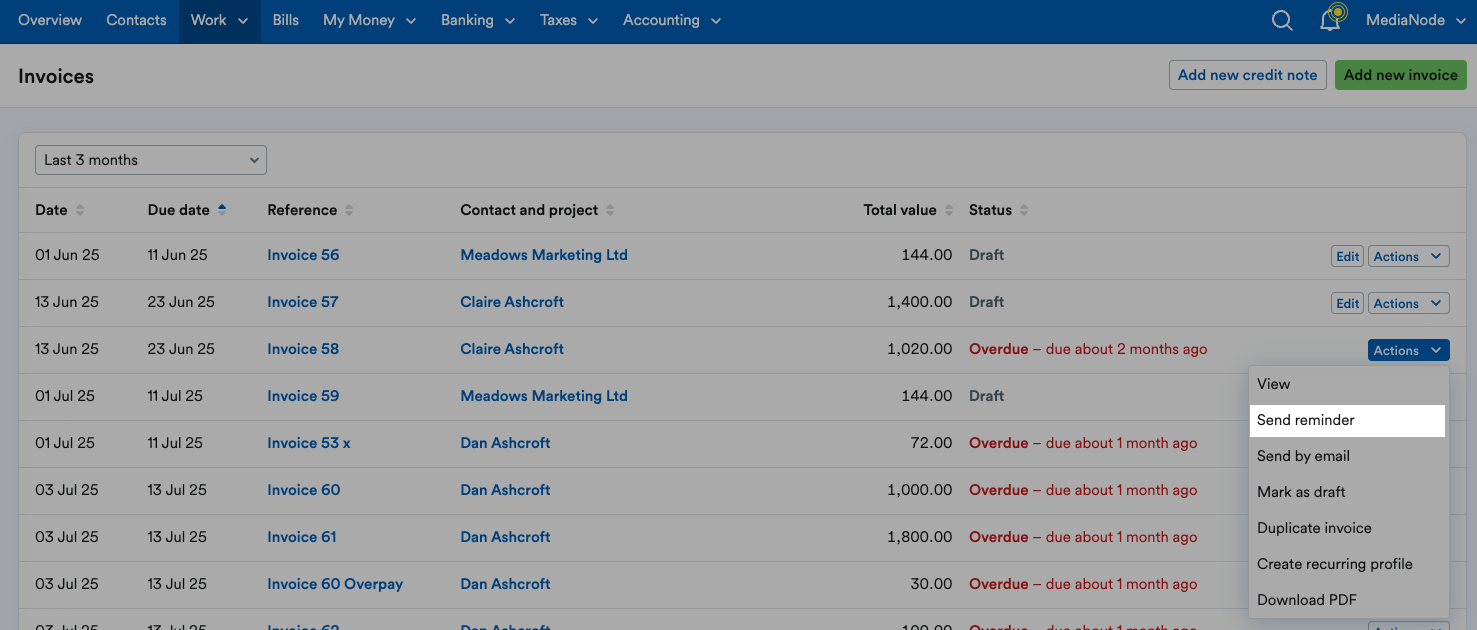Open Actions dropdown for Invoice 57
Image resolution: width=1477 pixels, height=630 pixels.
click(x=1408, y=304)
